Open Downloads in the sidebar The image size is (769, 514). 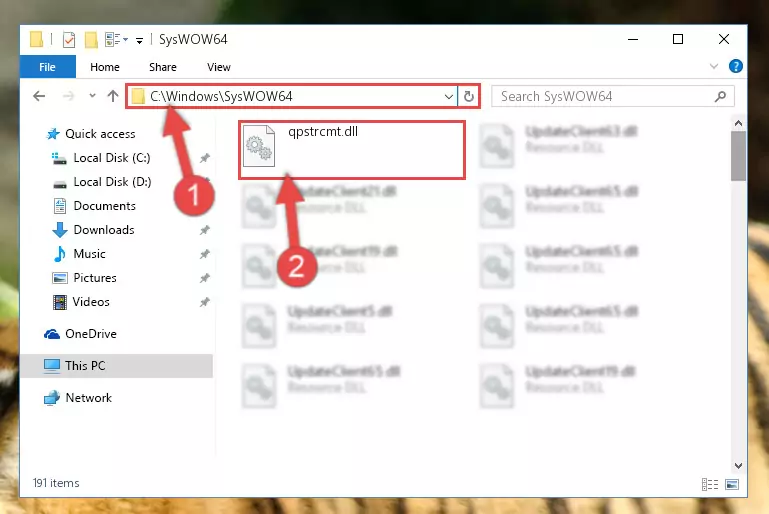point(103,230)
